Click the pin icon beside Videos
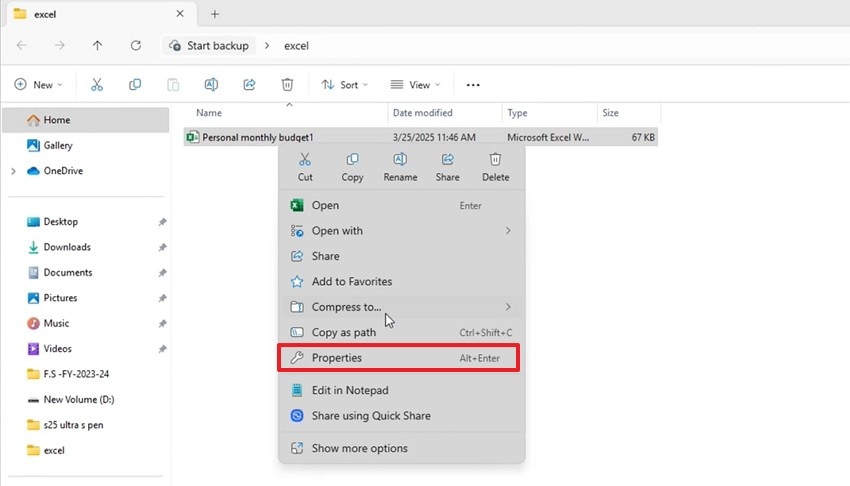The image size is (850, 486). [162, 349]
